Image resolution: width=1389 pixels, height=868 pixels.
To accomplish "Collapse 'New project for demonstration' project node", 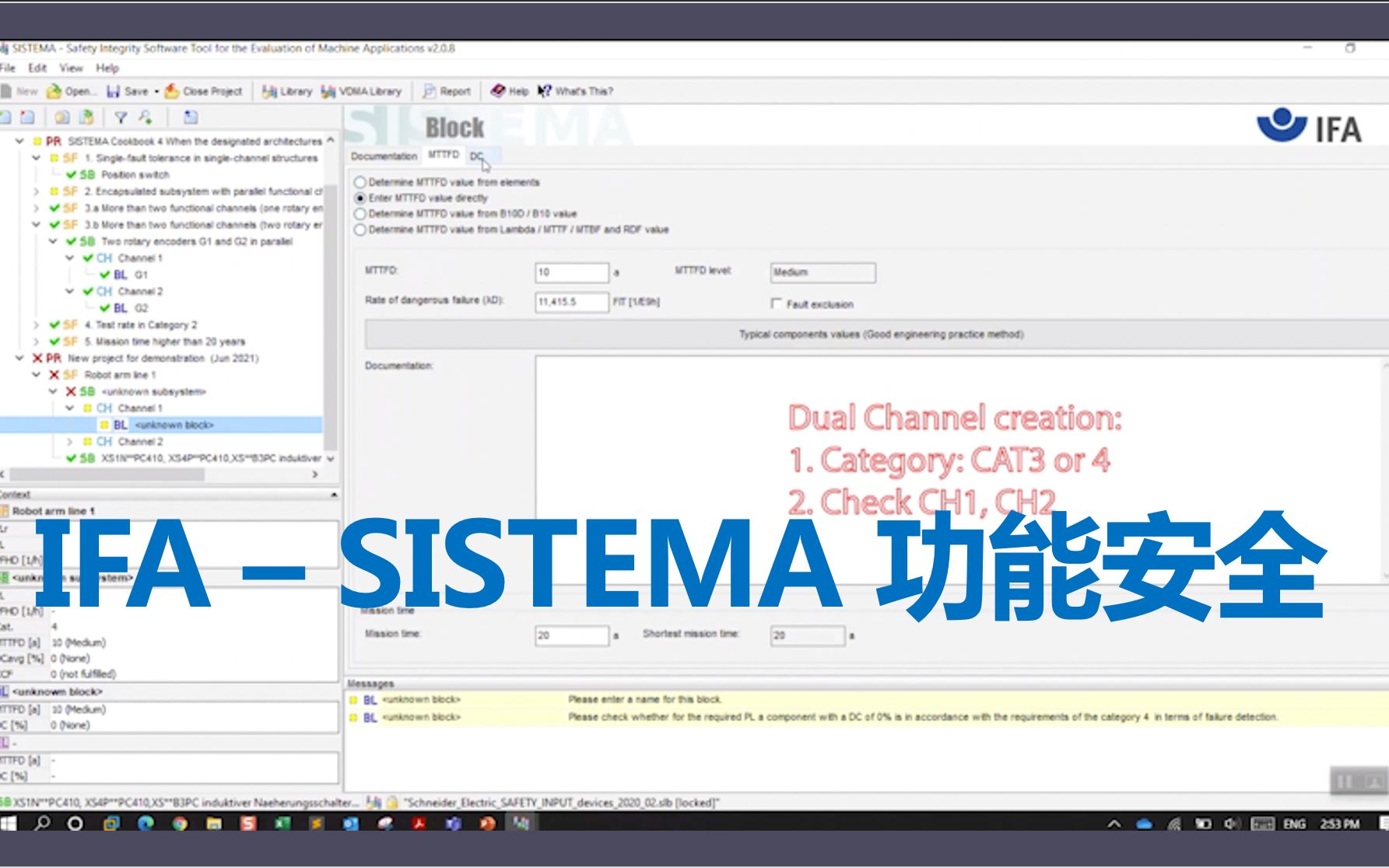I will click(x=19, y=359).
